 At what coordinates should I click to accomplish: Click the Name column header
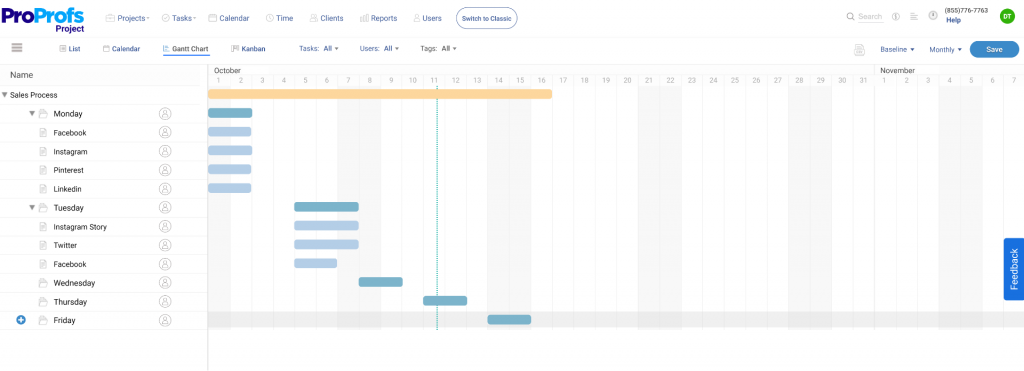tap(22, 75)
